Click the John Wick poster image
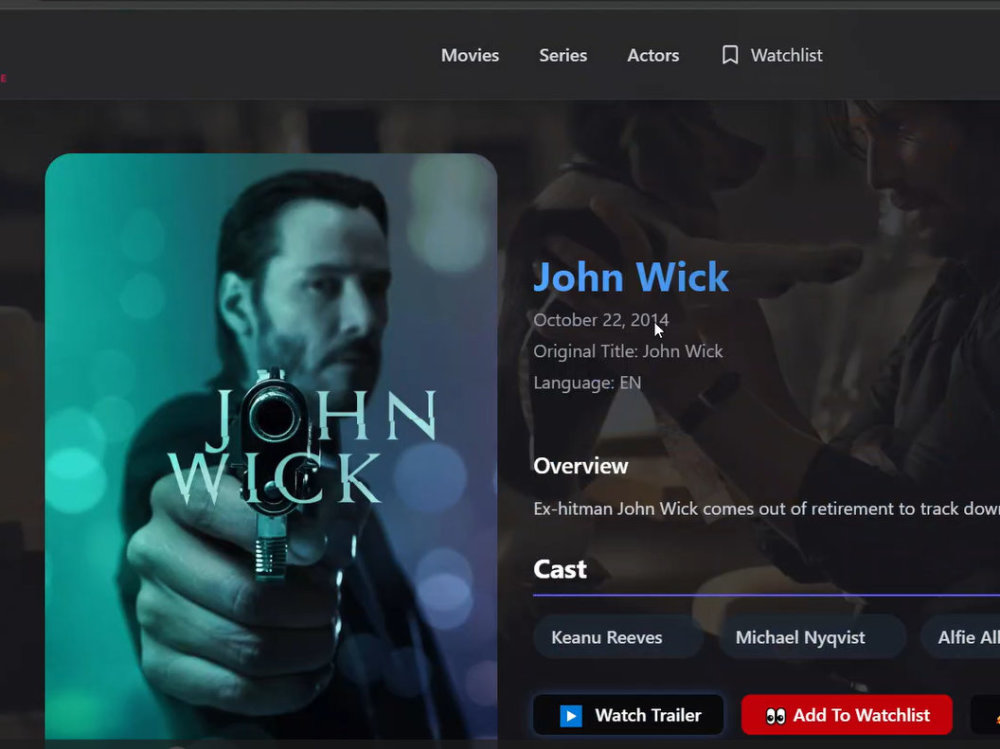This screenshot has width=1000, height=749. (271, 447)
